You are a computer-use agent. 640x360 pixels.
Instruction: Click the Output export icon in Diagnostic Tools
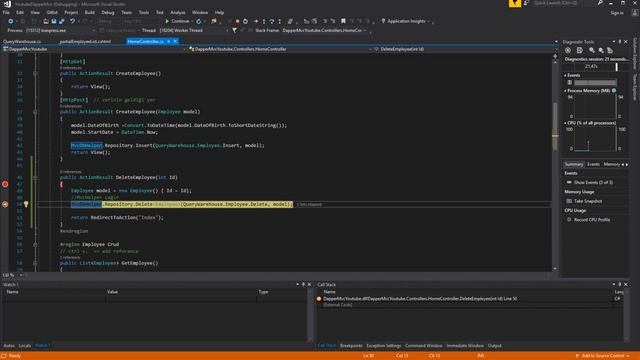click(x=580, y=50)
